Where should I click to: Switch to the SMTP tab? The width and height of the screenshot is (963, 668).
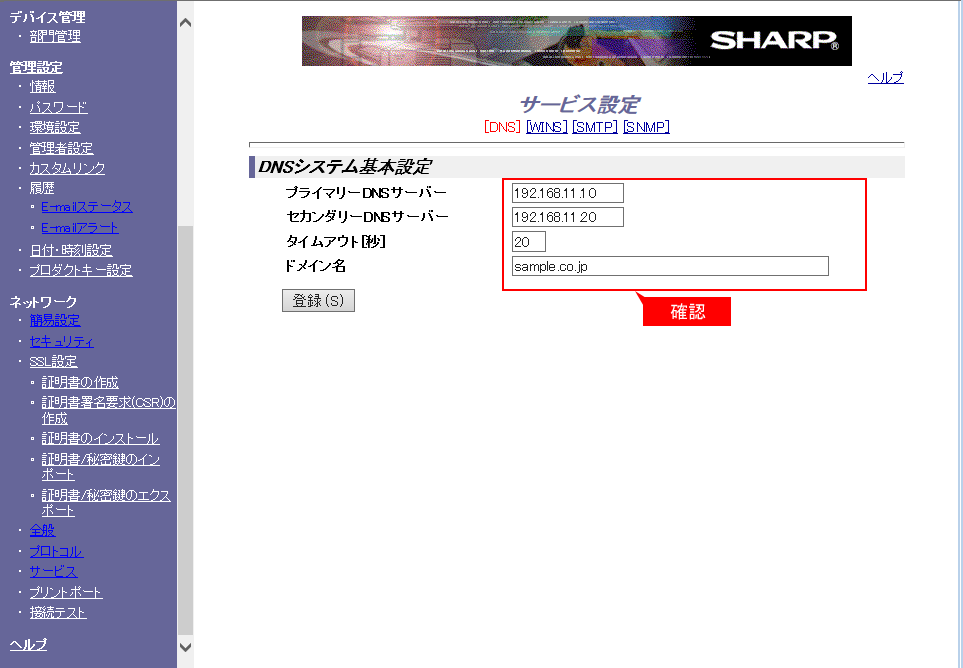[594, 127]
